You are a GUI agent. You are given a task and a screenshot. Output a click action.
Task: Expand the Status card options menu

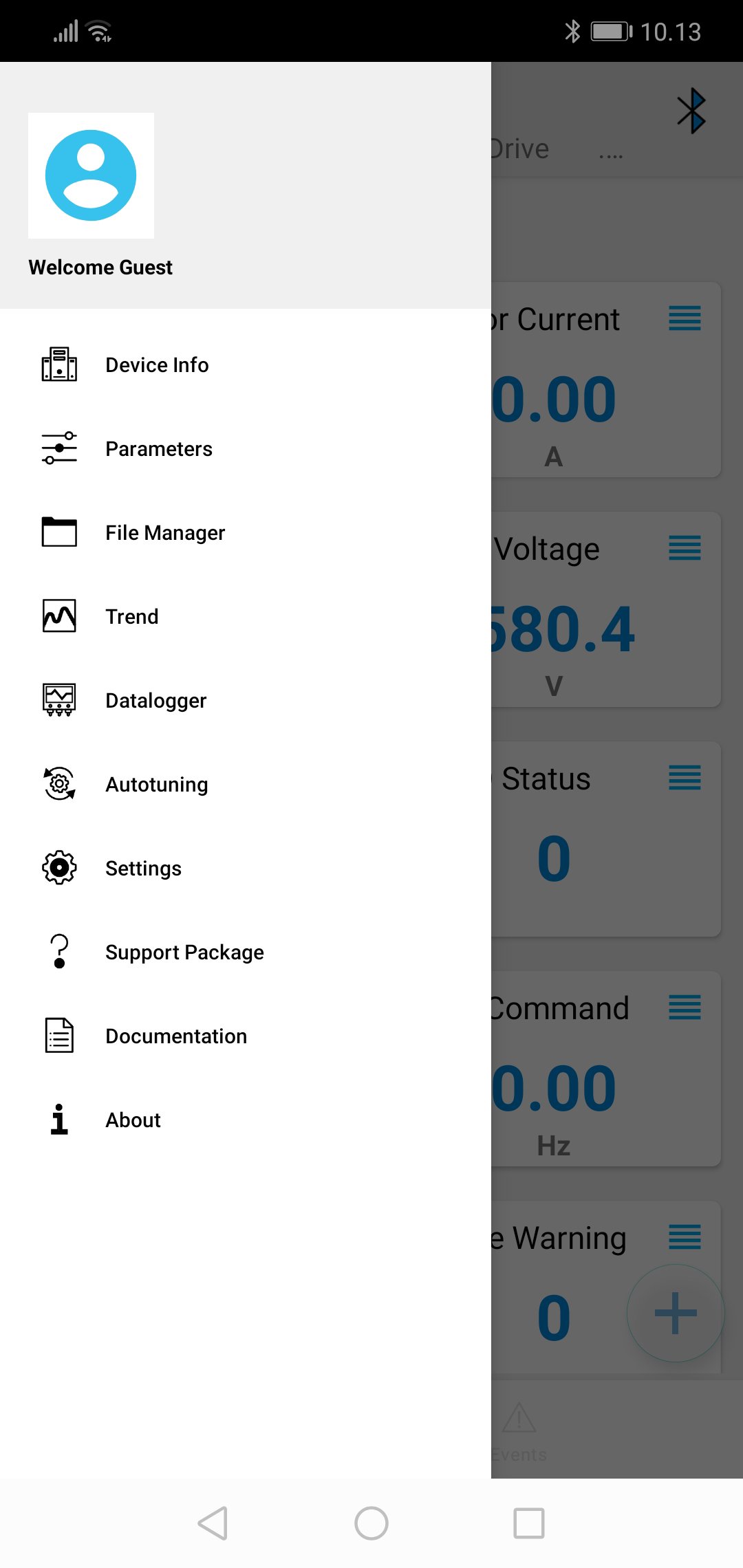coord(685,778)
